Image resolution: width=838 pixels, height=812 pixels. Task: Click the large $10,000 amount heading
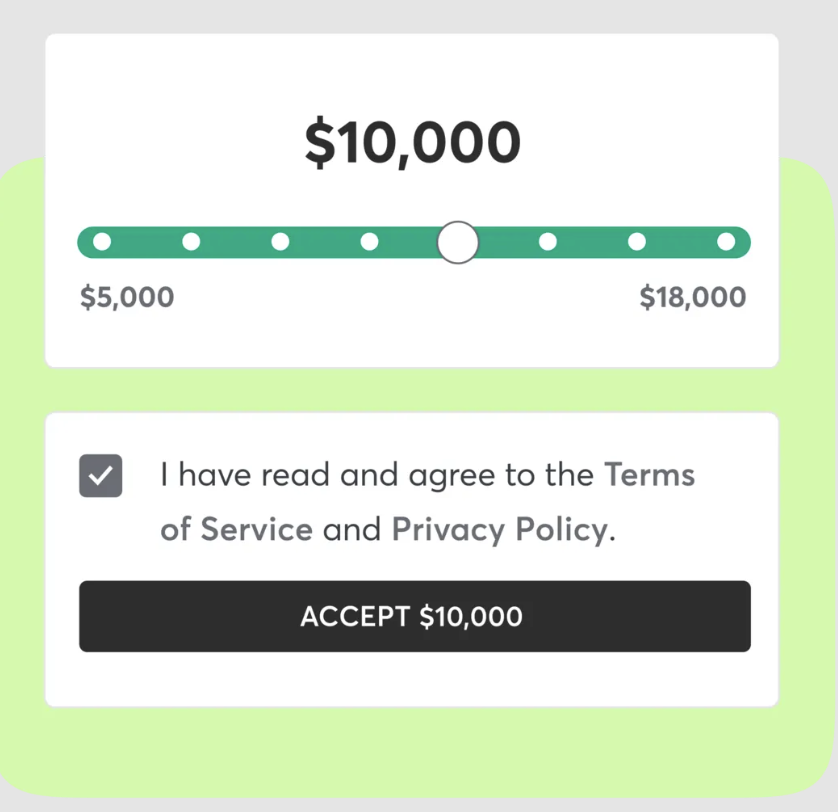pos(412,143)
